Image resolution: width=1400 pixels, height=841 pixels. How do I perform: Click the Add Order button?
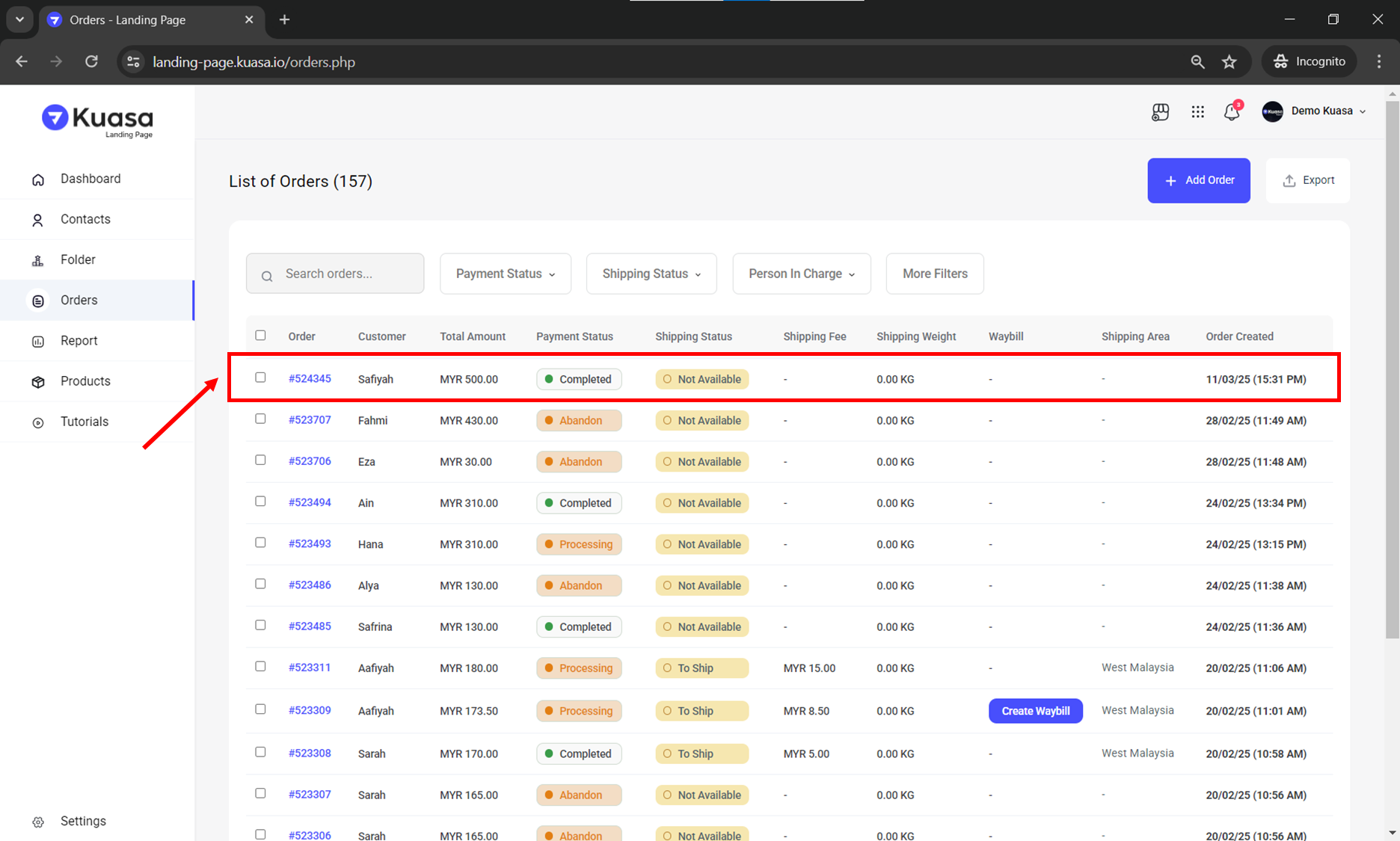point(1198,180)
